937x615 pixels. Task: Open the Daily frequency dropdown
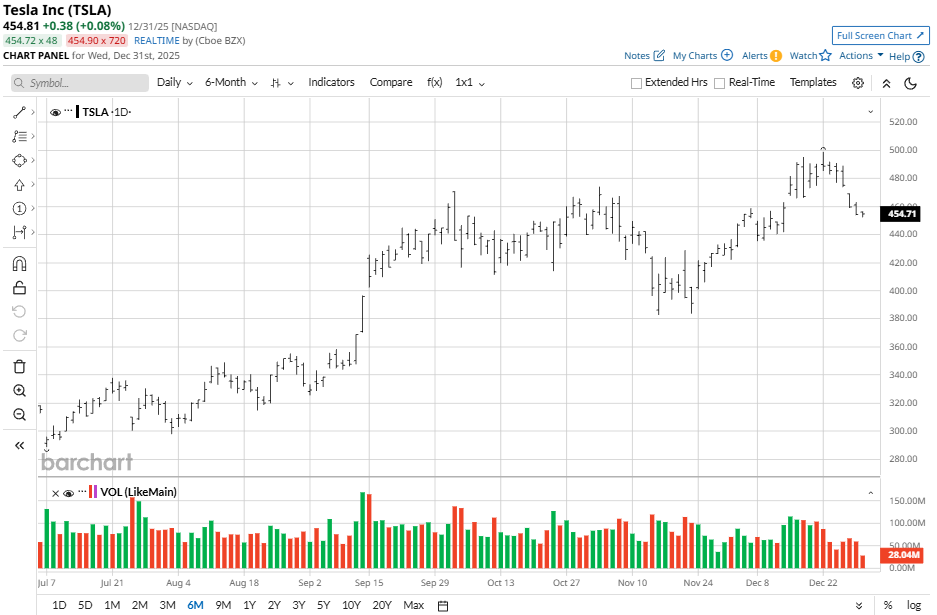click(174, 82)
